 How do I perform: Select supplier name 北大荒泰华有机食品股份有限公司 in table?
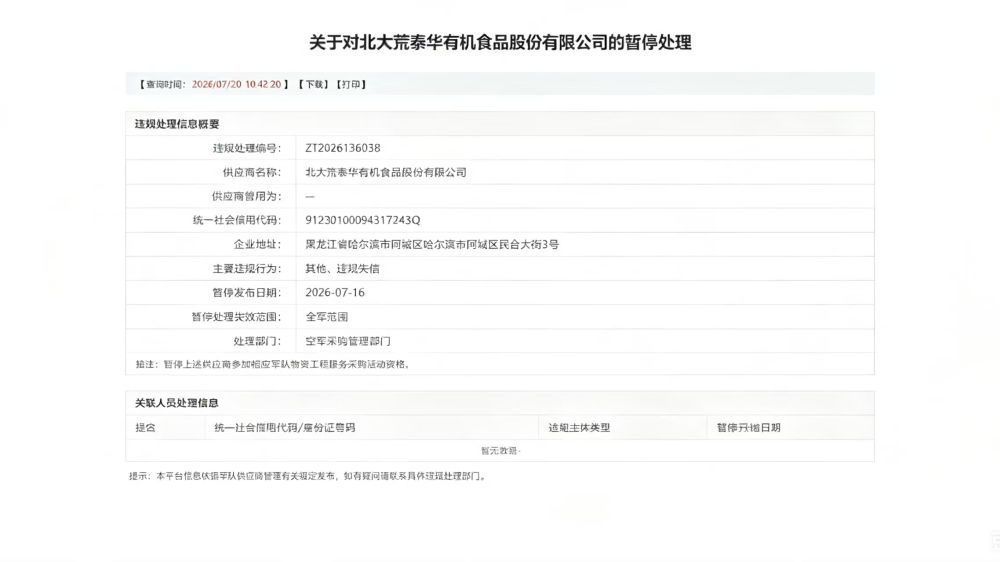pos(386,172)
